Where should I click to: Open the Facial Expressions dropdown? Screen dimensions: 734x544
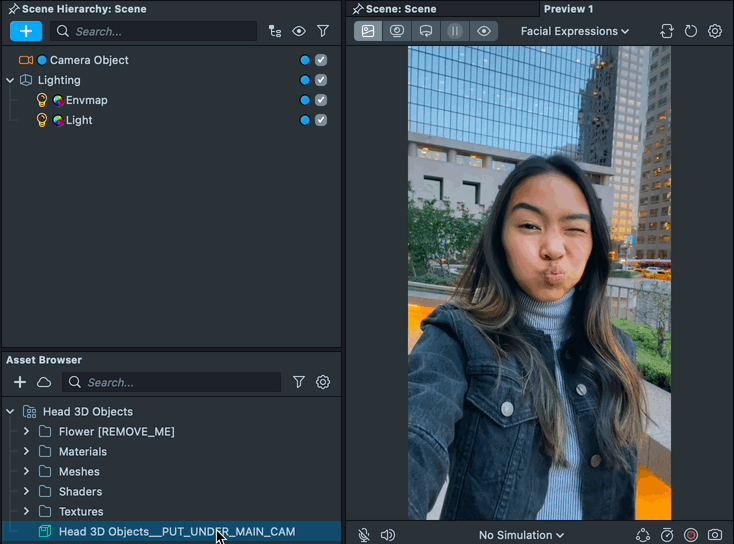point(575,31)
